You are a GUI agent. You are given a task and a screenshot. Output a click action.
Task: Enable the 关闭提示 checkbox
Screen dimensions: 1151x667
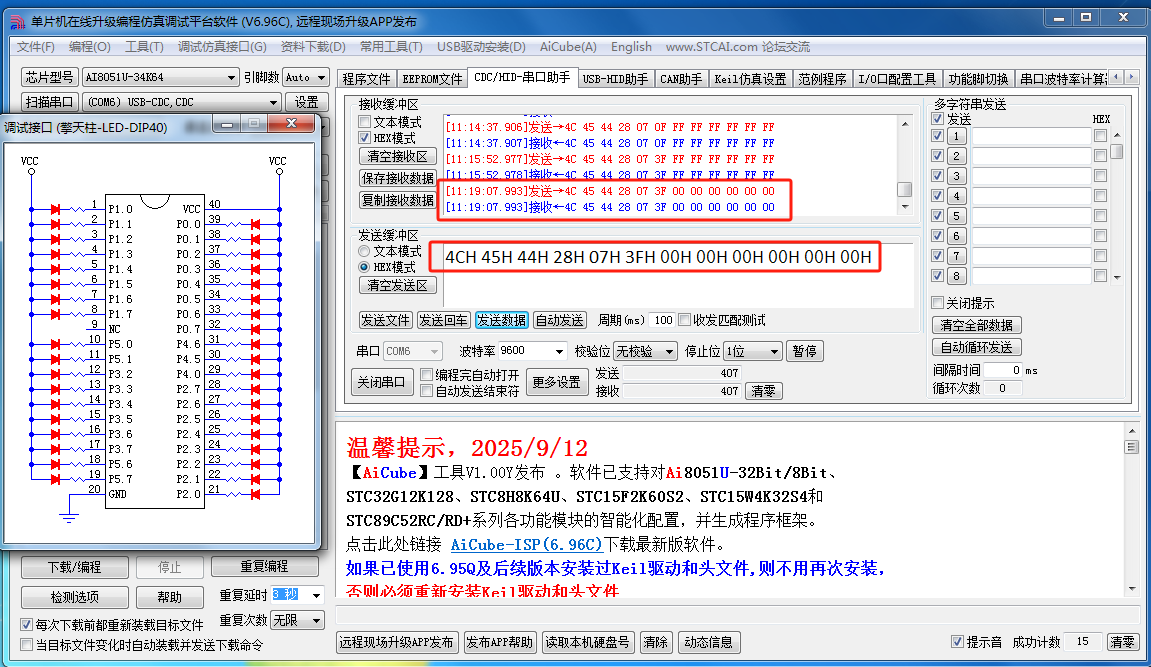tap(938, 303)
